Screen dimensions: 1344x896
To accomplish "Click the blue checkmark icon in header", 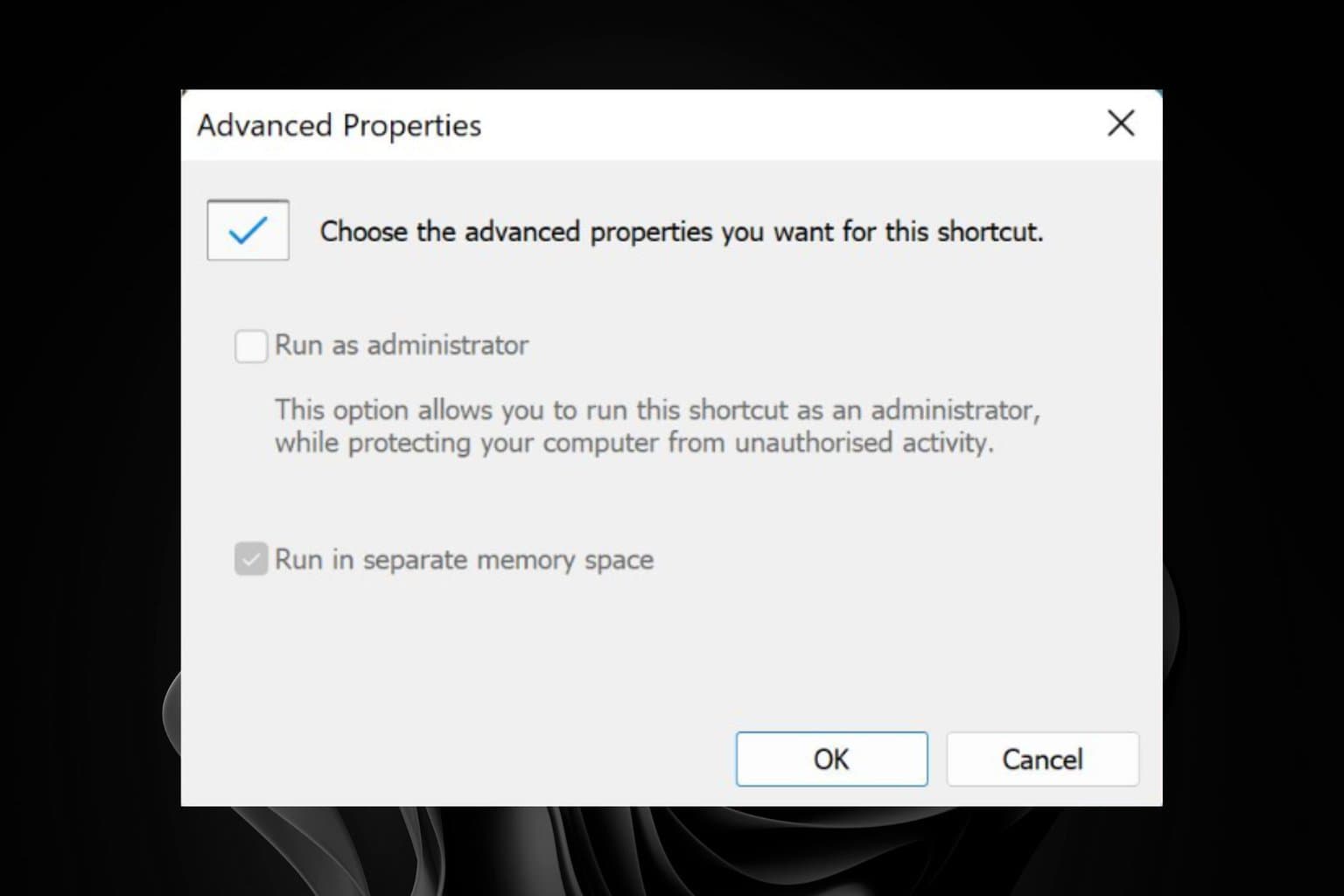I will point(247,231).
